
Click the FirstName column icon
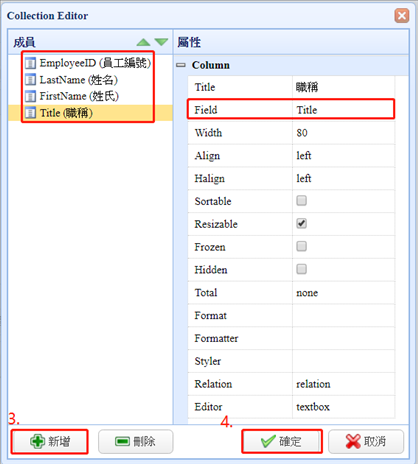30,96
